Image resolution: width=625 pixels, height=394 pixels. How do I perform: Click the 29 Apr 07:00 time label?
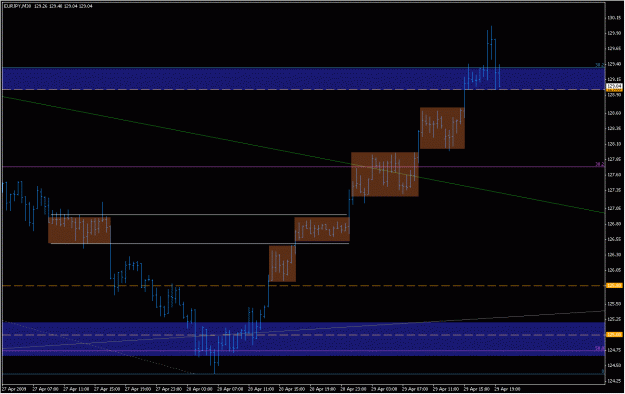click(x=415, y=389)
